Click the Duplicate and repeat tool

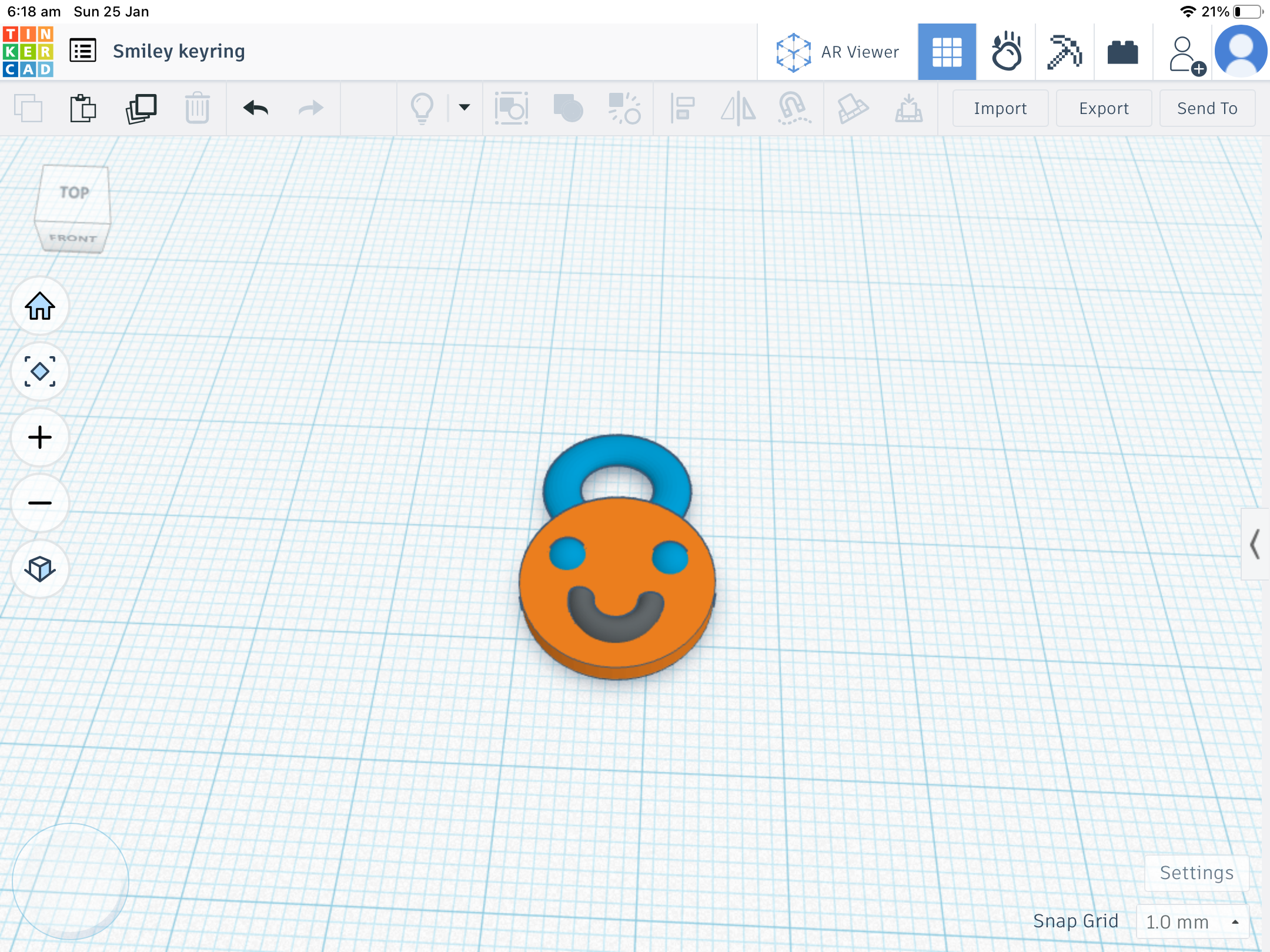click(x=141, y=108)
